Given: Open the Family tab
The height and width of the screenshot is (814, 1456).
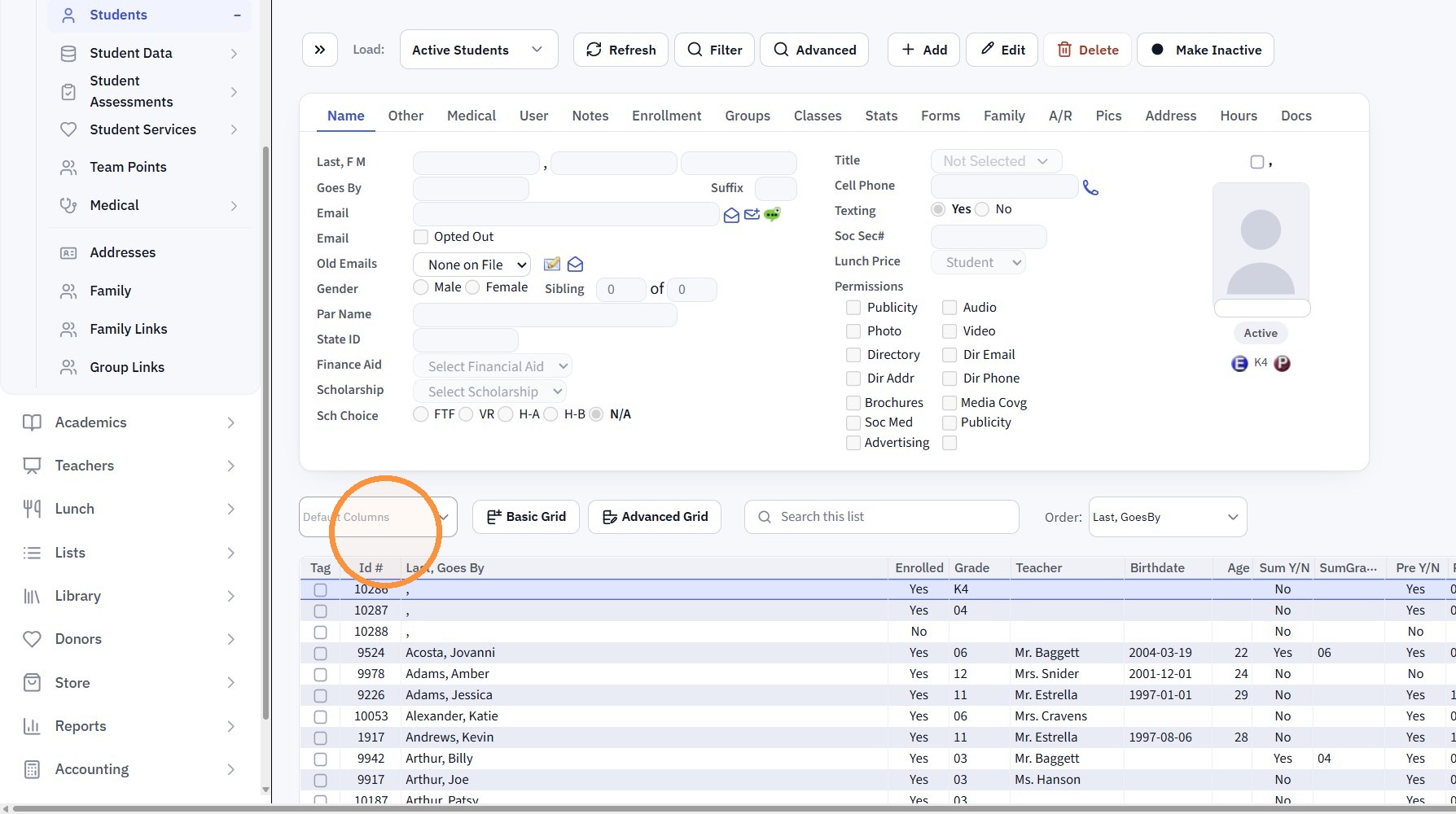Looking at the screenshot, I should coord(1004,116).
